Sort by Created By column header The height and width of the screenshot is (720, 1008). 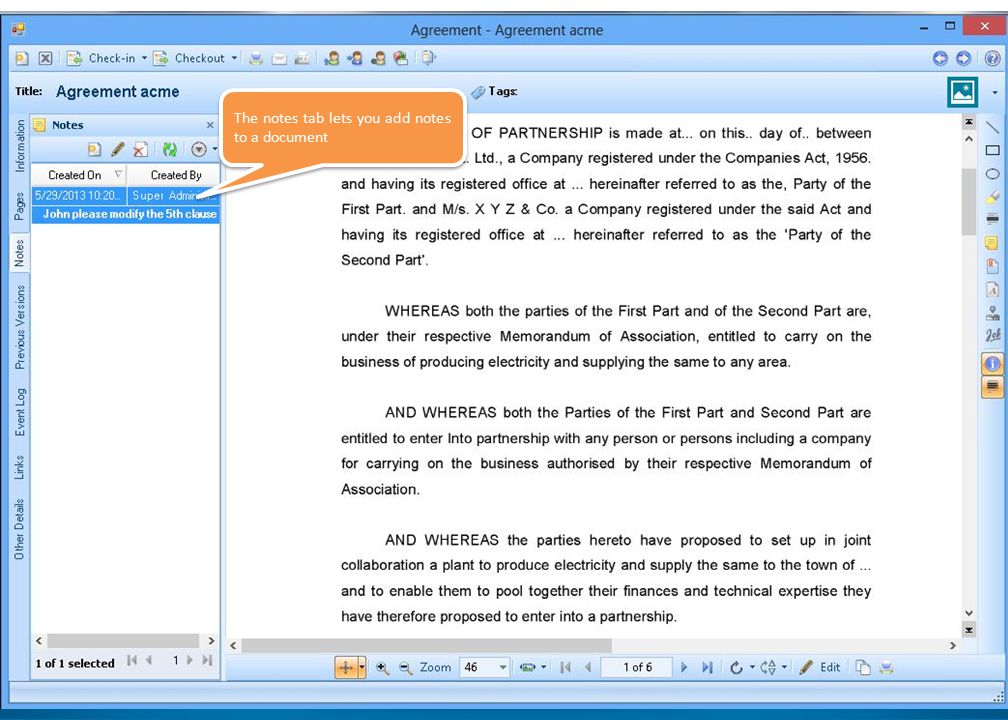click(174, 175)
